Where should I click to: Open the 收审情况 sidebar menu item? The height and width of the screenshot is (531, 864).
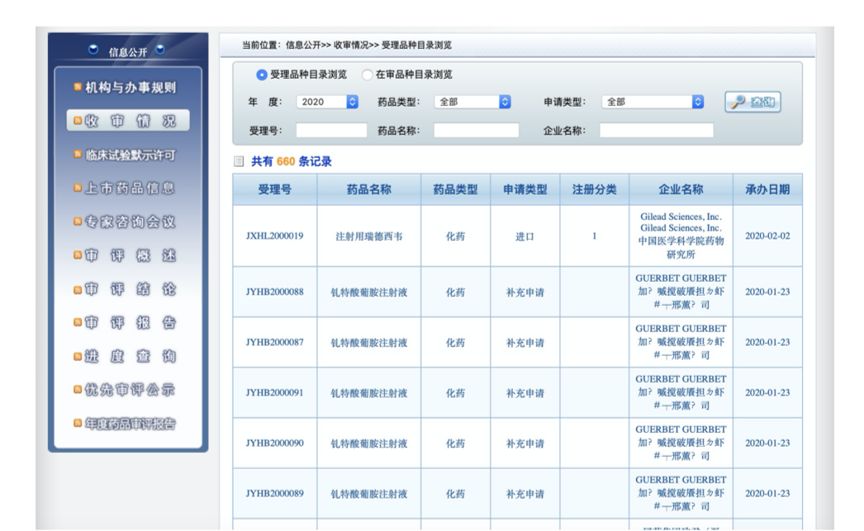[128, 121]
